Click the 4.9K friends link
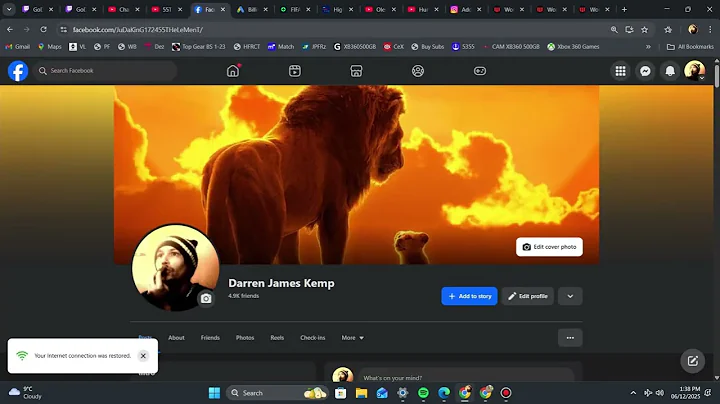This screenshot has width=720, height=404. tap(243, 296)
